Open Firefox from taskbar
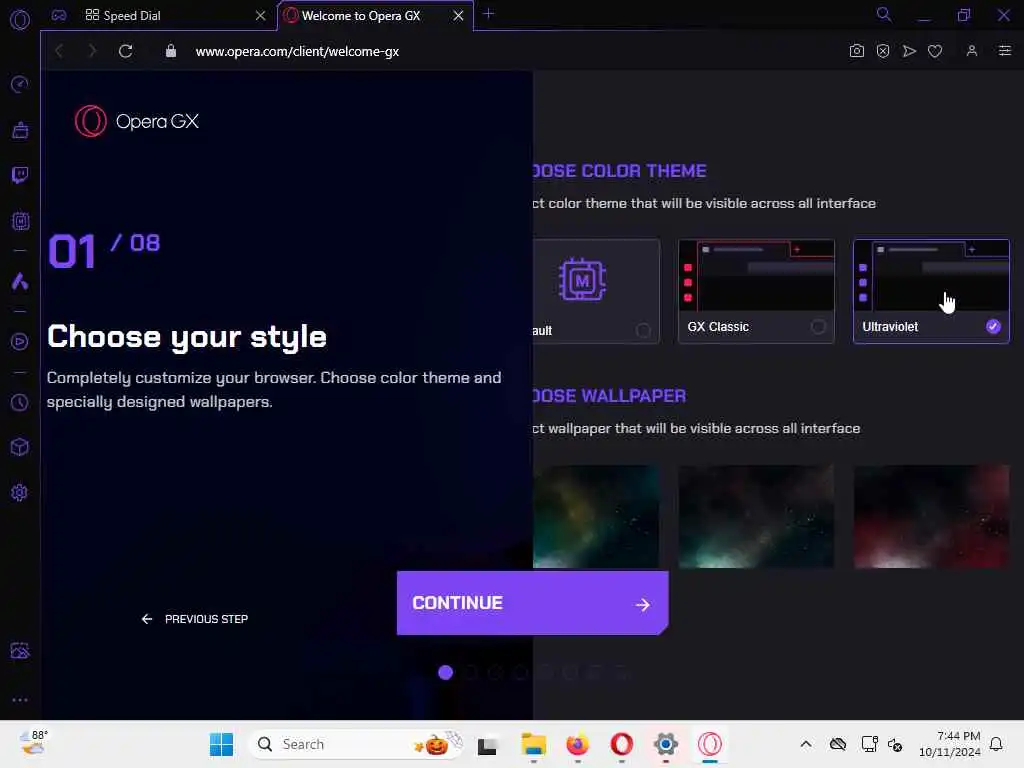Viewport: 1024px width, 768px height. 577,744
